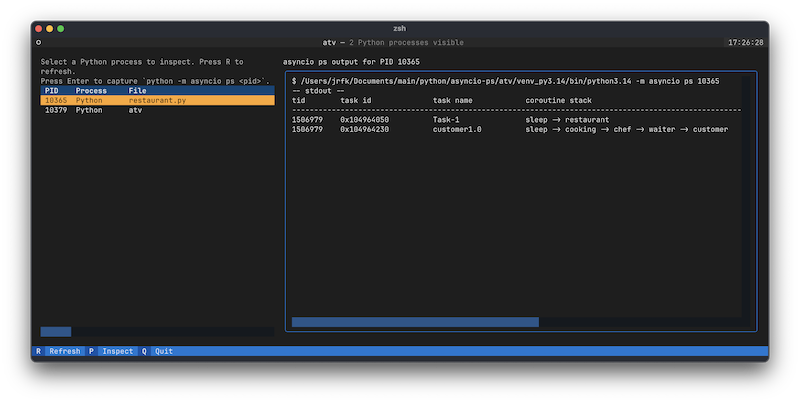Click the PID column header
The height and width of the screenshot is (403, 800).
52,90
